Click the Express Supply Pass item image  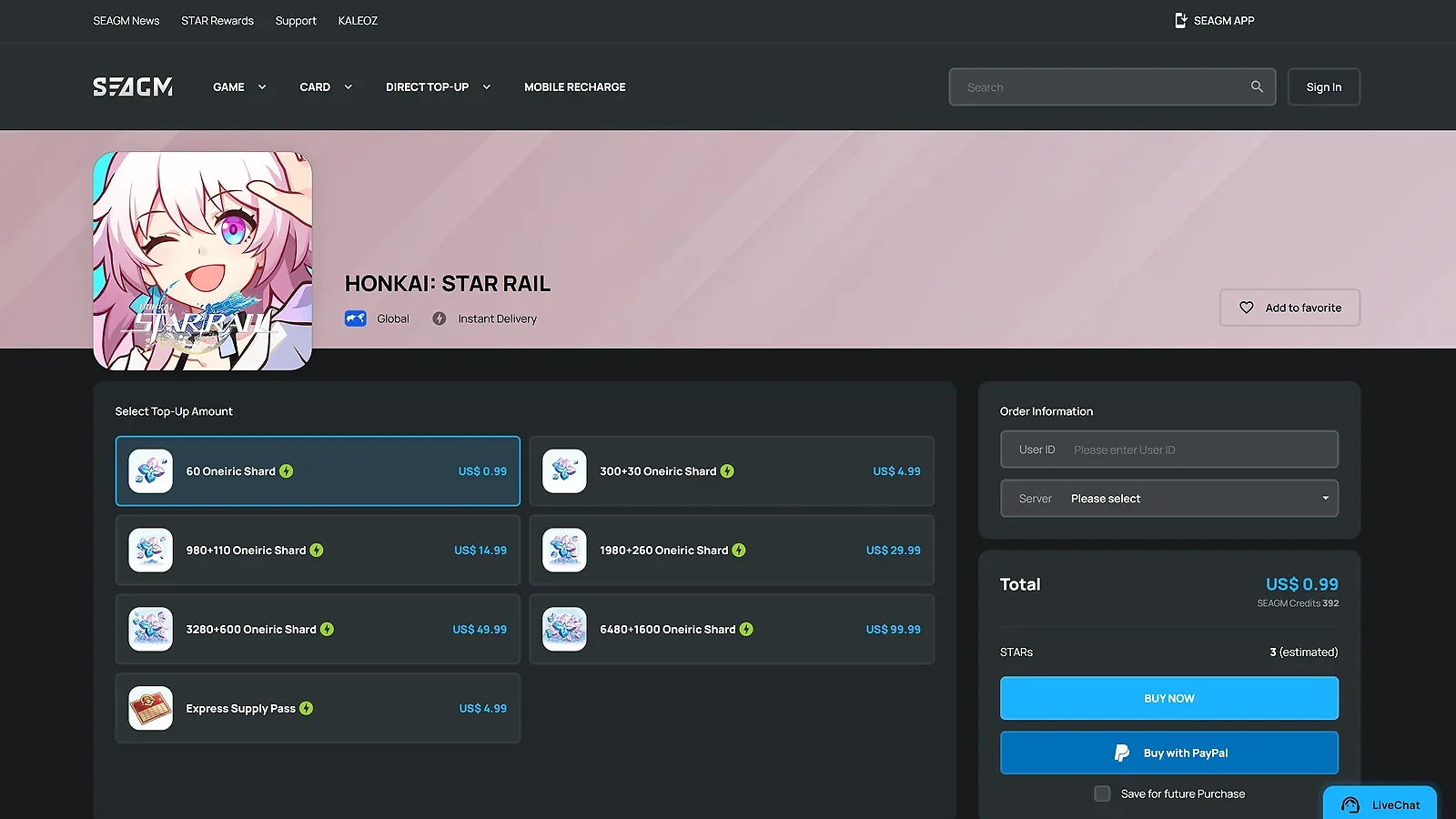tap(151, 708)
